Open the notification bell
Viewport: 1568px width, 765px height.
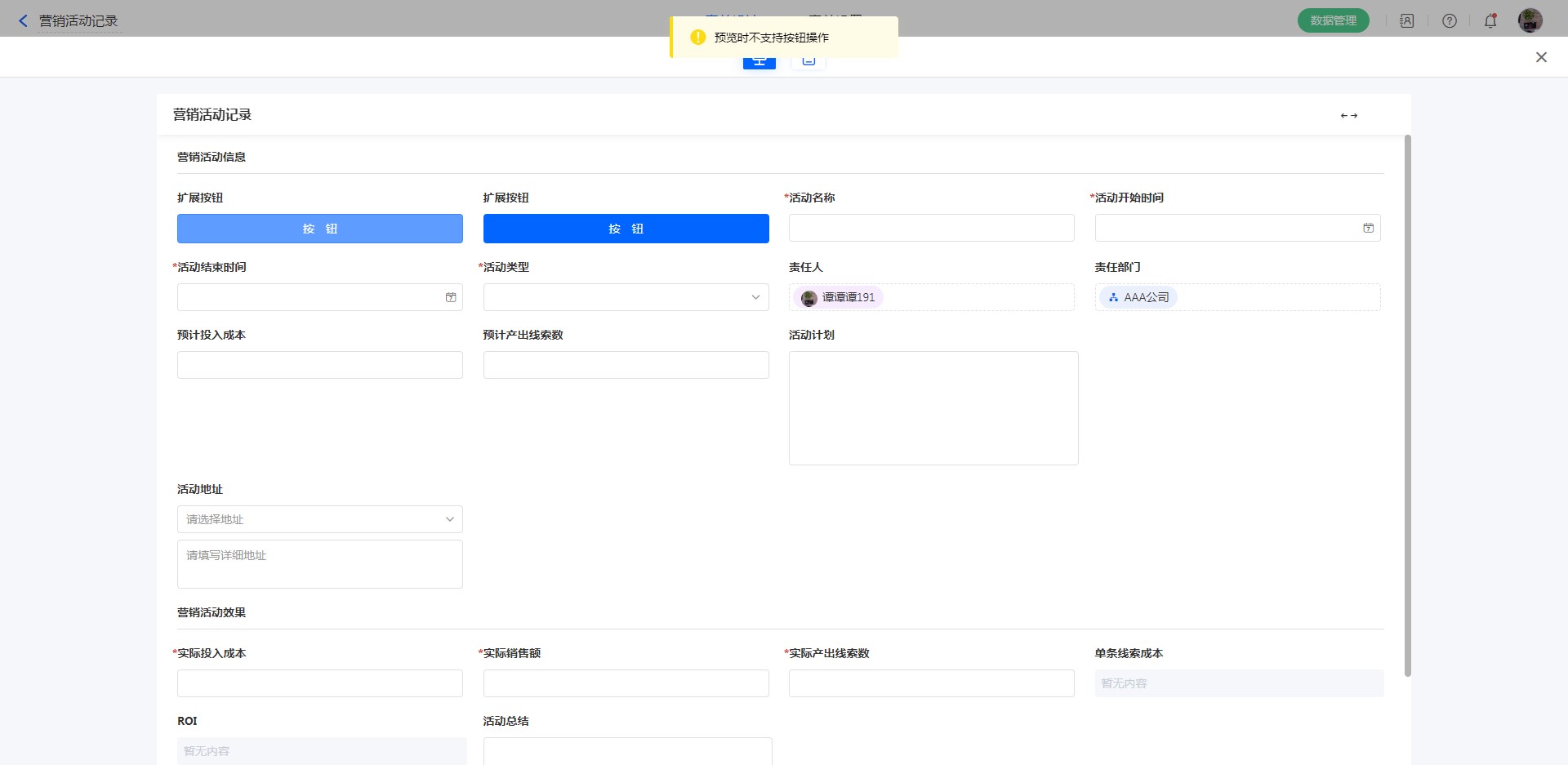(1490, 21)
